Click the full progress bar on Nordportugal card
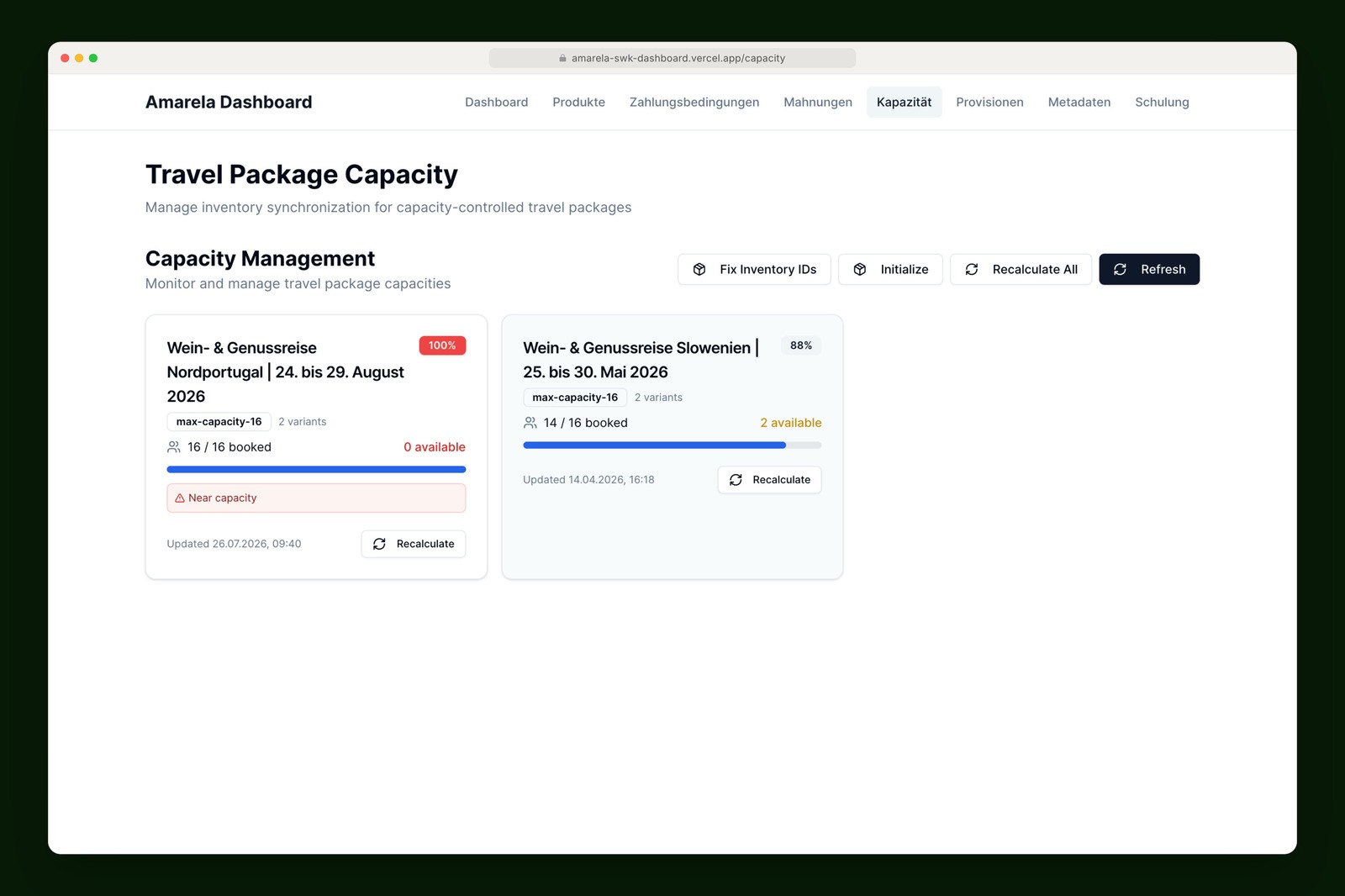This screenshot has height=896, width=1345. [x=316, y=469]
